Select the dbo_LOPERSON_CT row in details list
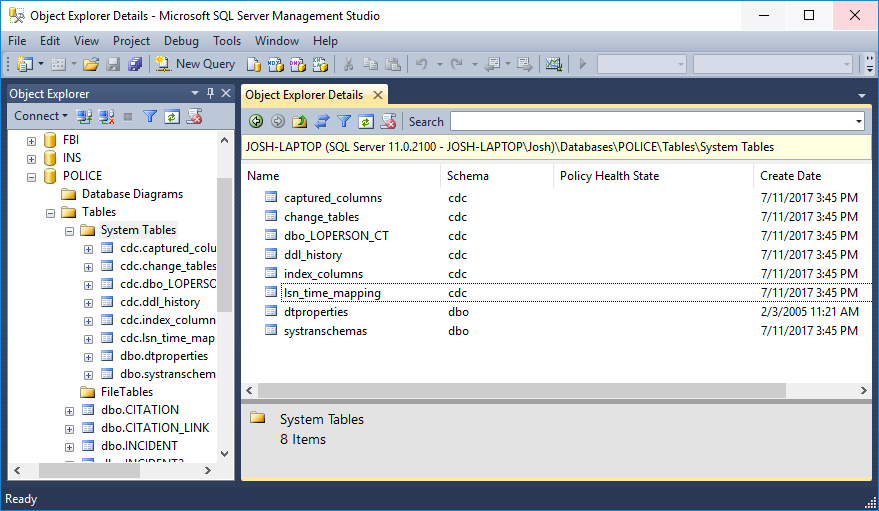The image size is (879, 511). 557,236
